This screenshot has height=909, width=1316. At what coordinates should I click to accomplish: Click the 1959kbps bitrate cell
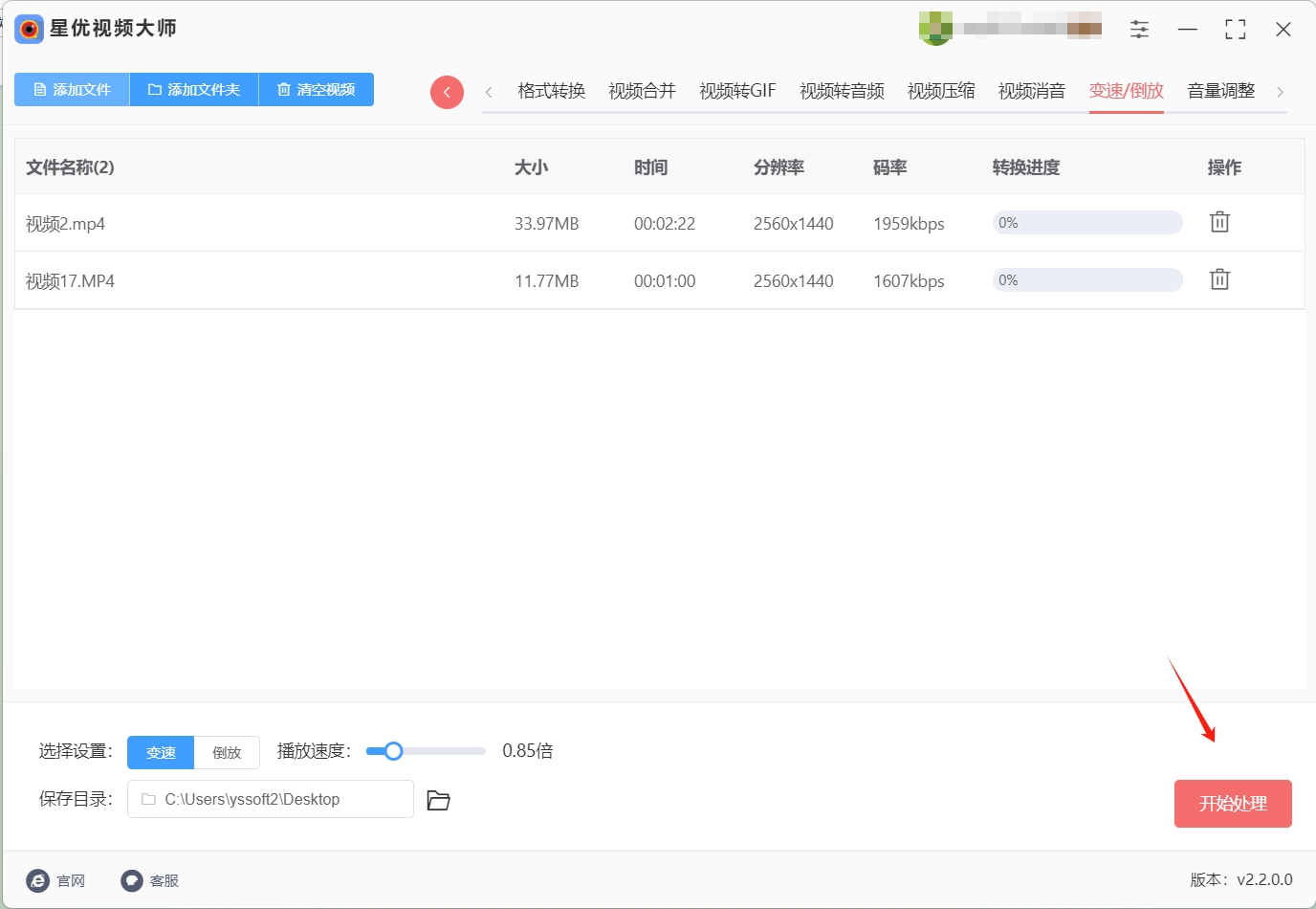coord(909,224)
